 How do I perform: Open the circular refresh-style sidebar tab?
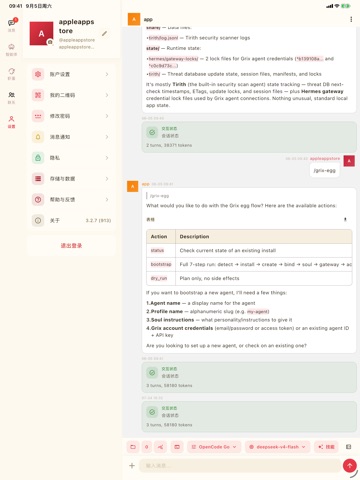coord(11,73)
